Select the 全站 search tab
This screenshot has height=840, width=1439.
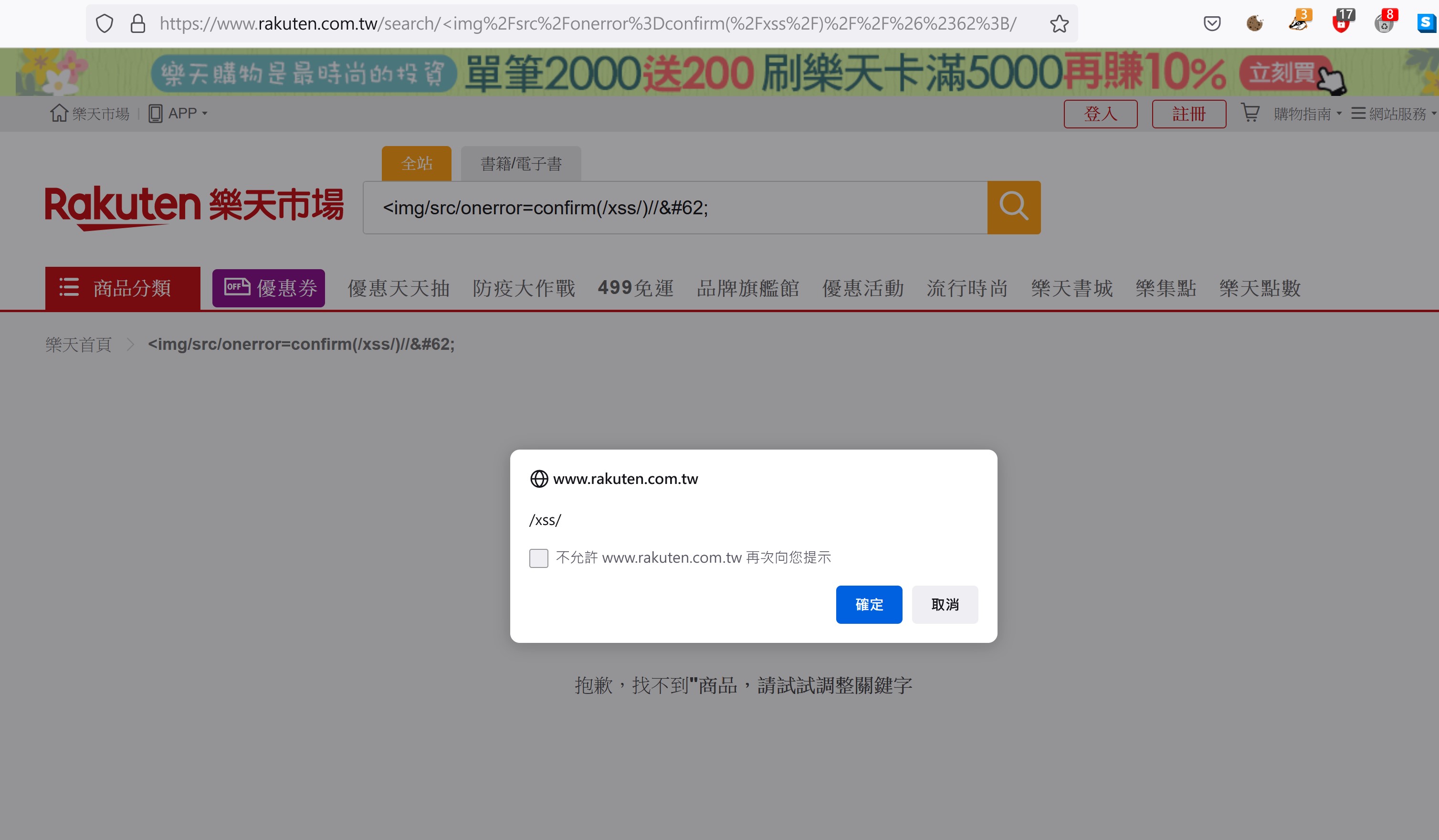[x=416, y=163]
